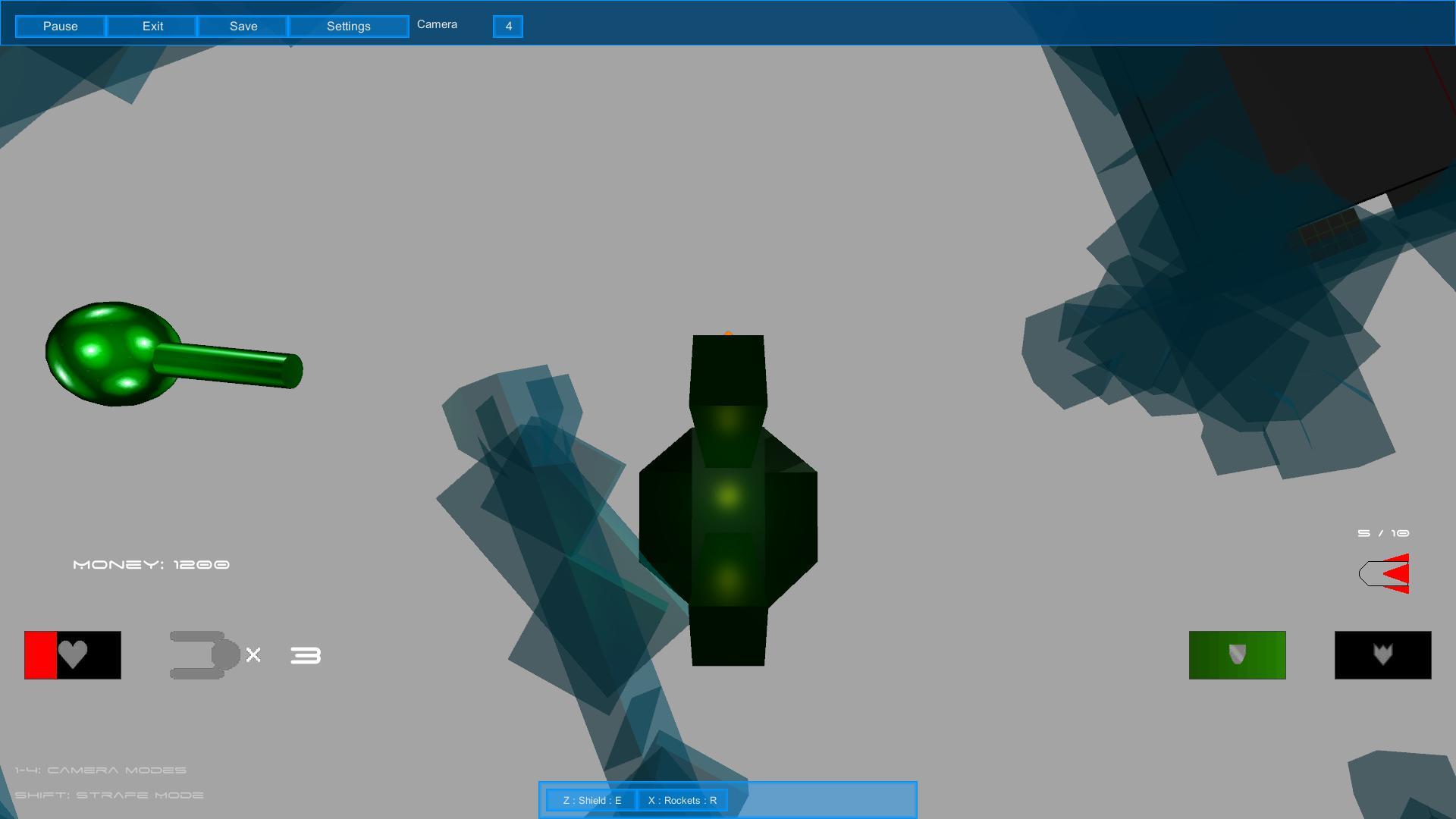Click the armor icon on the black status panel
The width and height of the screenshot is (1456, 819).
tap(1382, 655)
